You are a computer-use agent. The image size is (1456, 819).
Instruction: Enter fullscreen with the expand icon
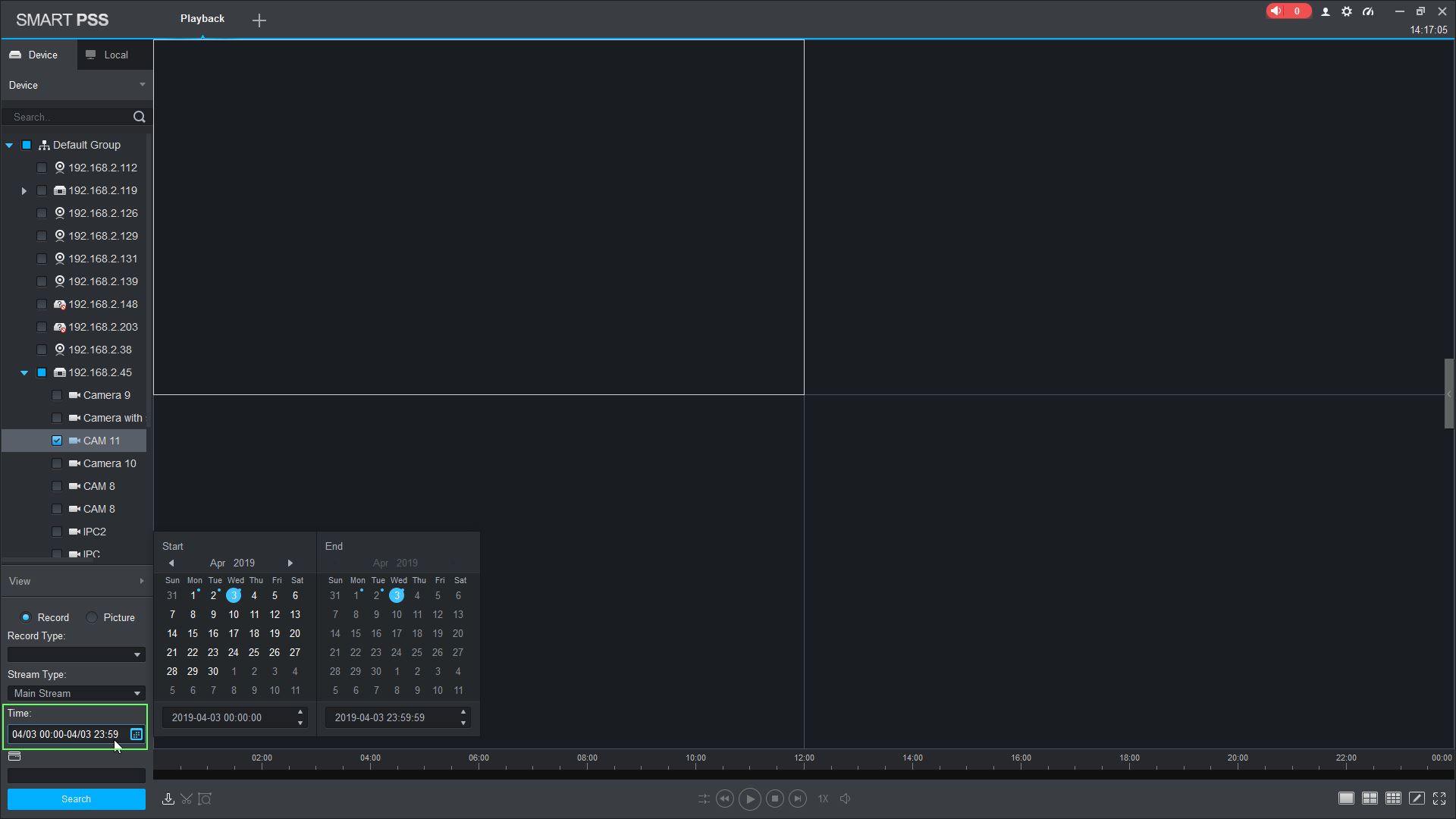[1439, 799]
